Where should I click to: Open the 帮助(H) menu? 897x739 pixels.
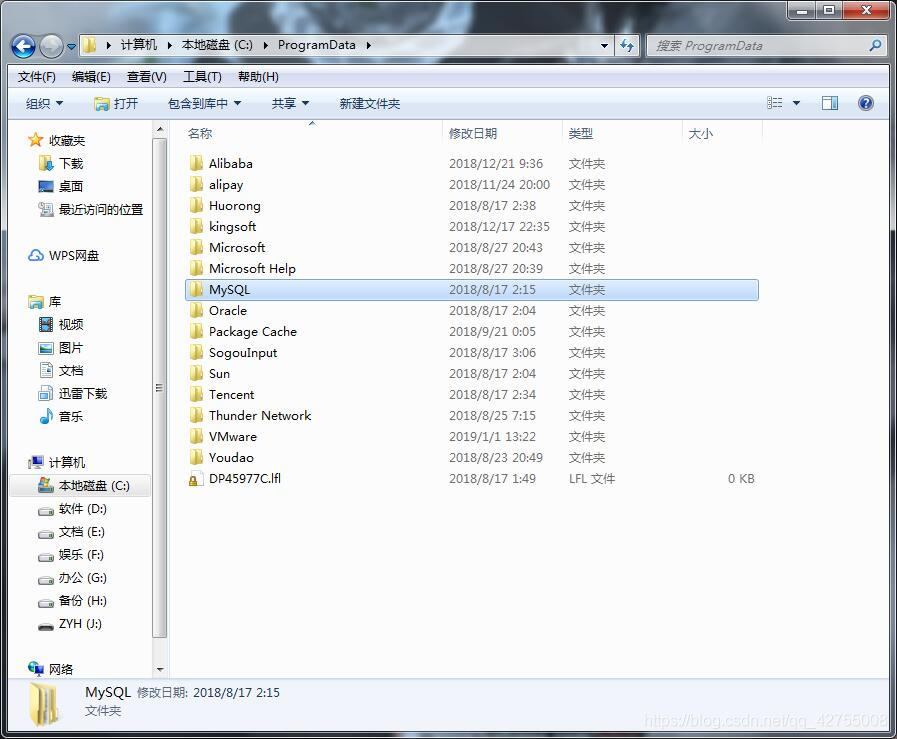258,77
